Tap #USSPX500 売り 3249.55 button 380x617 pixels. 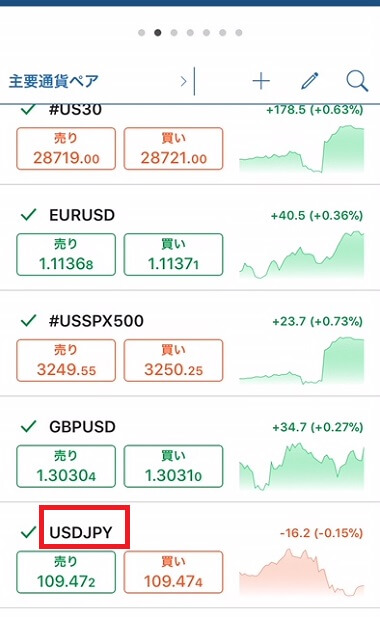click(x=66, y=360)
